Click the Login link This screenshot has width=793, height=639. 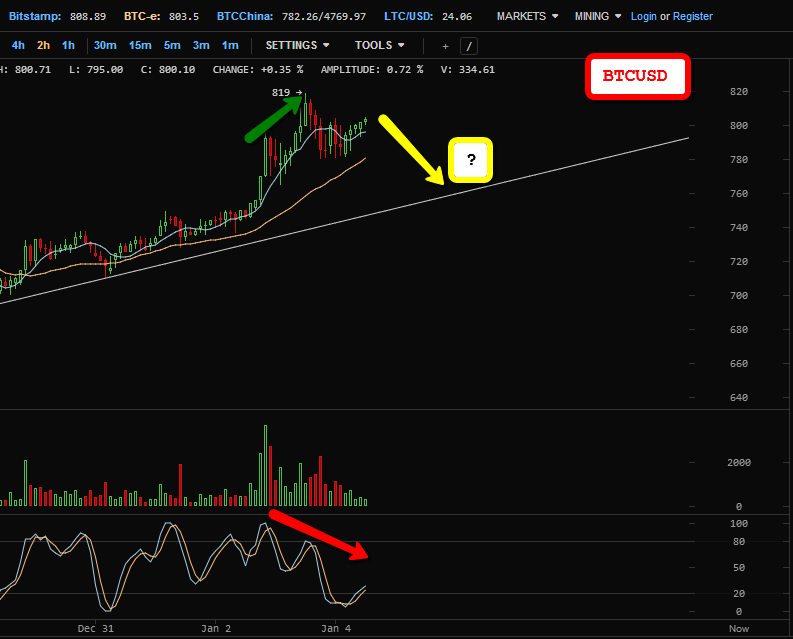tap(643, 16)
